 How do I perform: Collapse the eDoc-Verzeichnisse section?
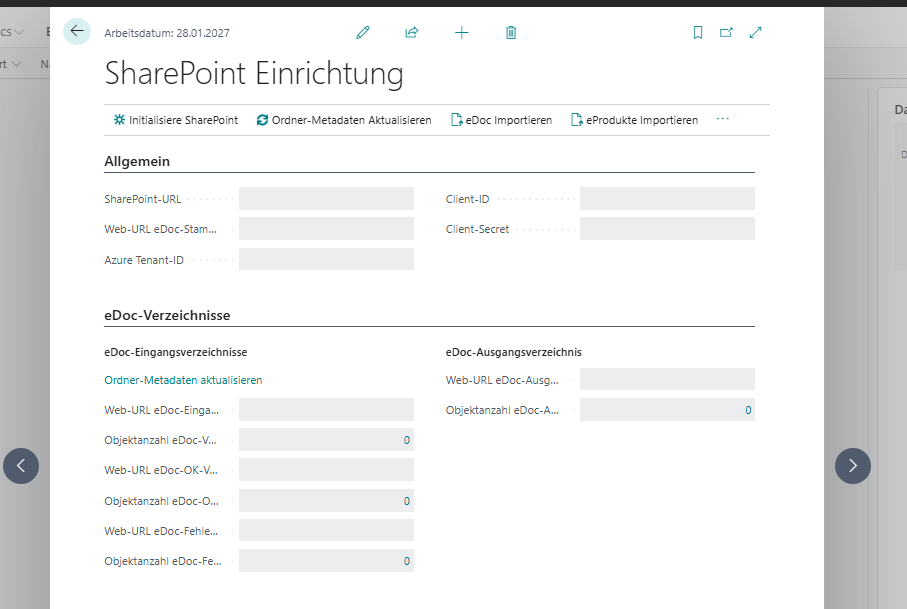click(x=167, y=315)
